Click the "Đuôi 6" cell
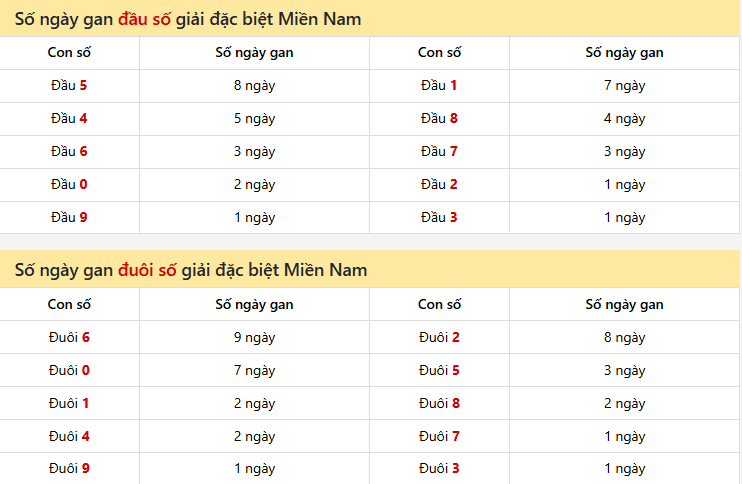 click(x=69, y=338)
